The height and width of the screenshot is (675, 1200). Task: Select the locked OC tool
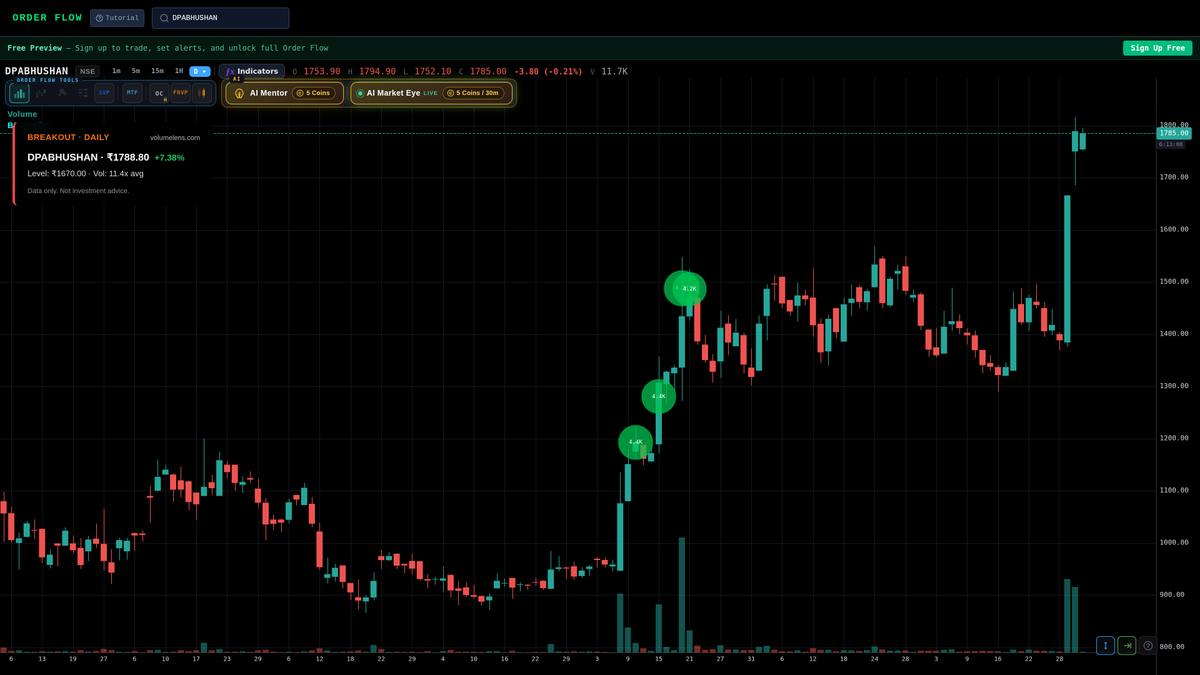point(159,93)
